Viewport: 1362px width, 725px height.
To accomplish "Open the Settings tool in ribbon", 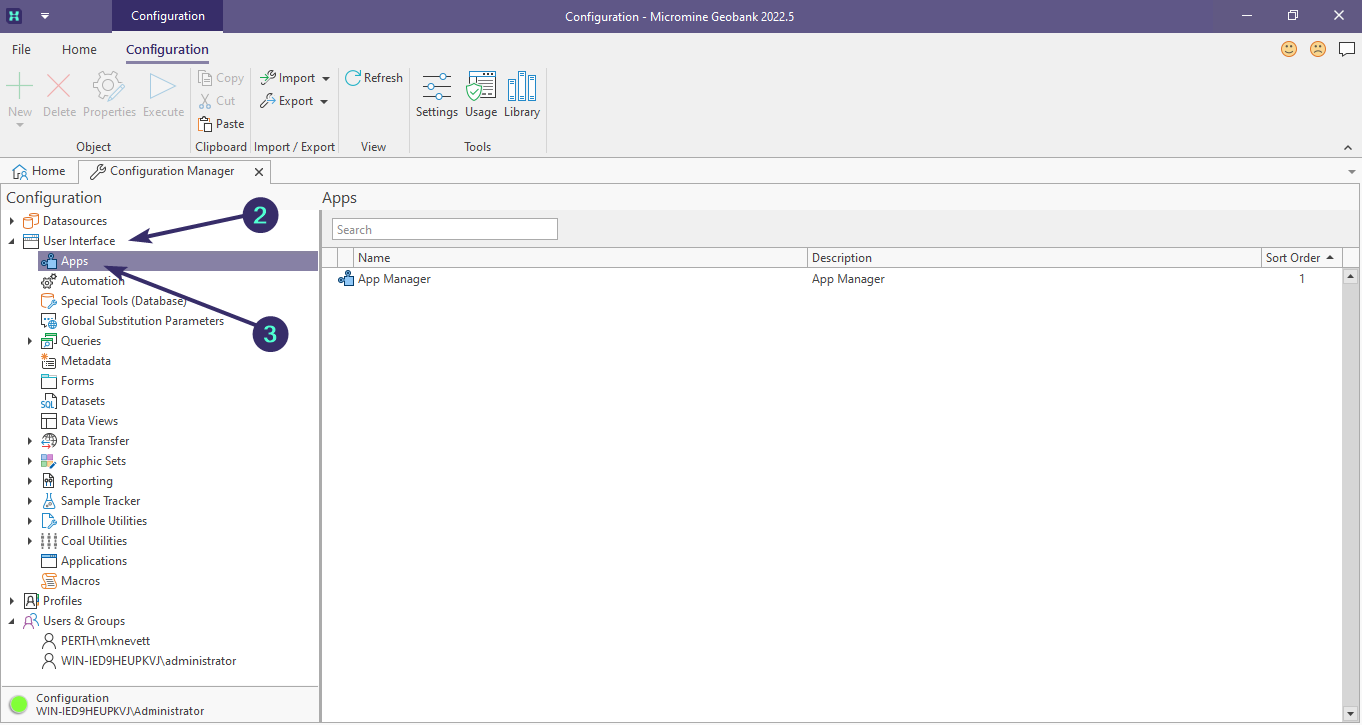I will 436,96.
